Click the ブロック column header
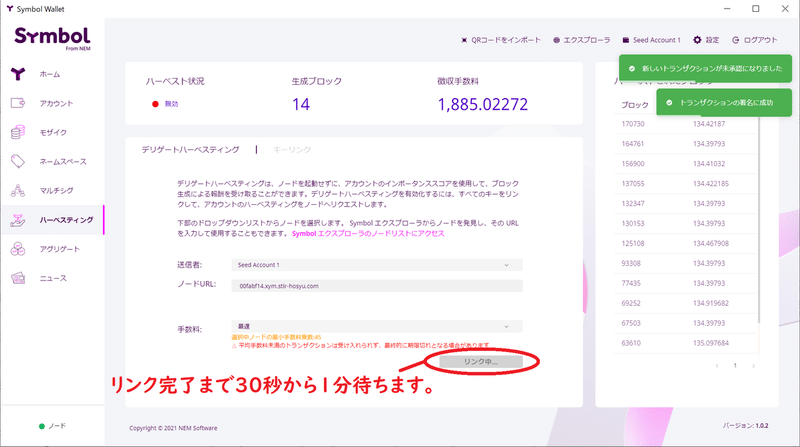 635,105
